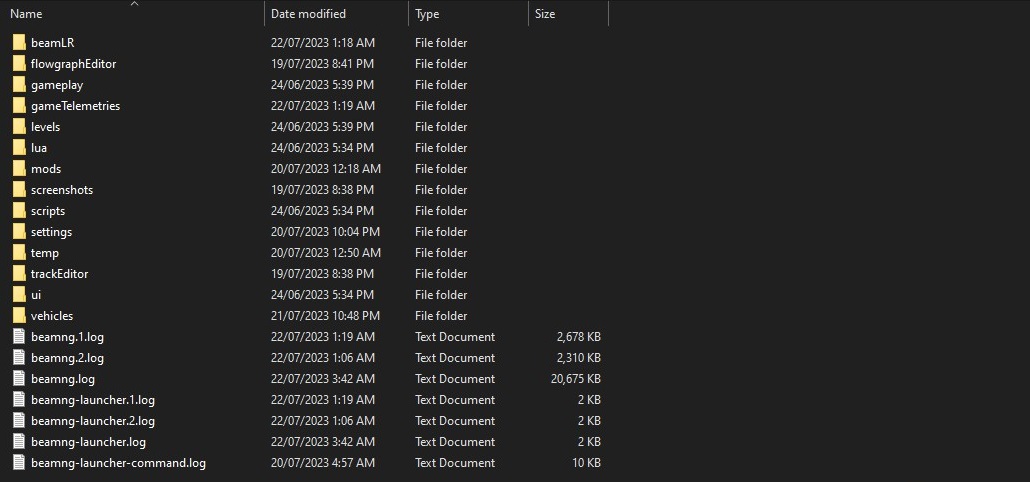Select the flowgraphEditor folder icon
Screen dimensions: 1030x482
[x=19, y=64]
